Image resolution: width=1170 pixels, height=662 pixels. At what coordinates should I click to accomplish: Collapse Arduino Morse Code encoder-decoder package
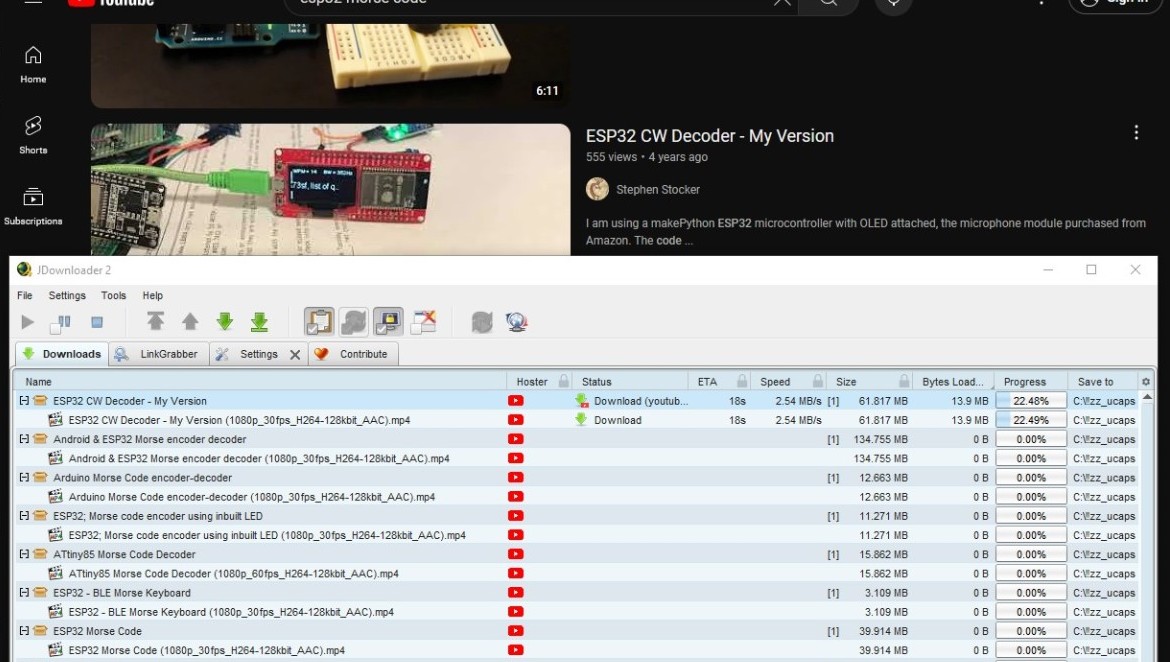coord(24,478)
